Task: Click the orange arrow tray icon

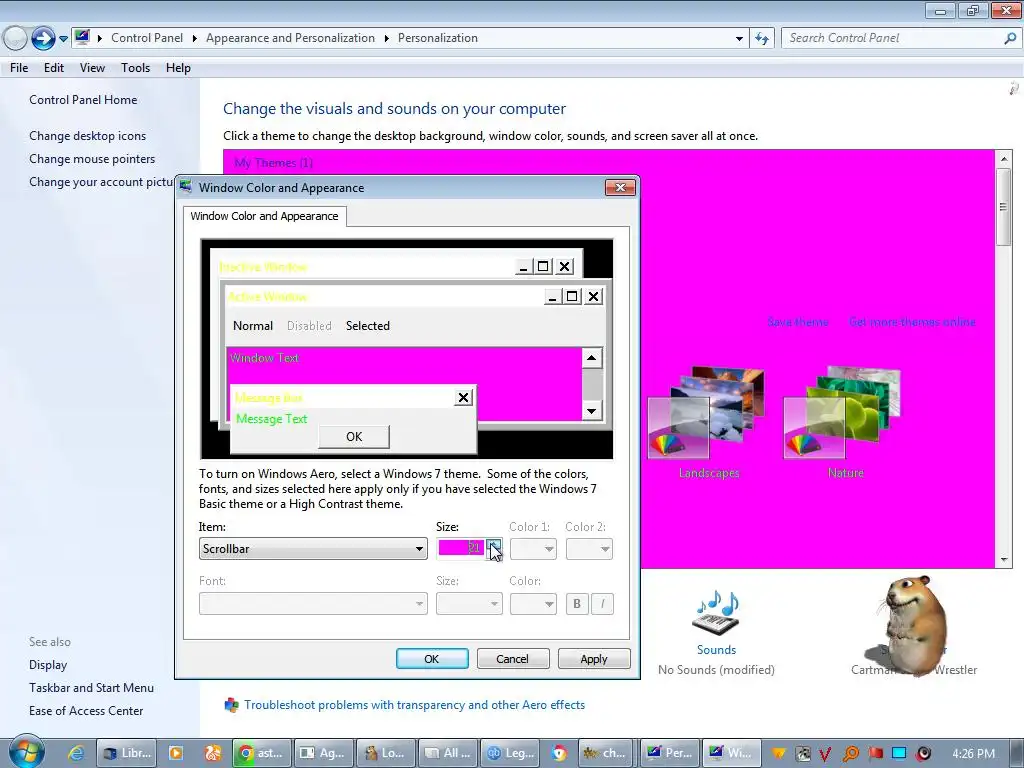Action: pos(779,754)
